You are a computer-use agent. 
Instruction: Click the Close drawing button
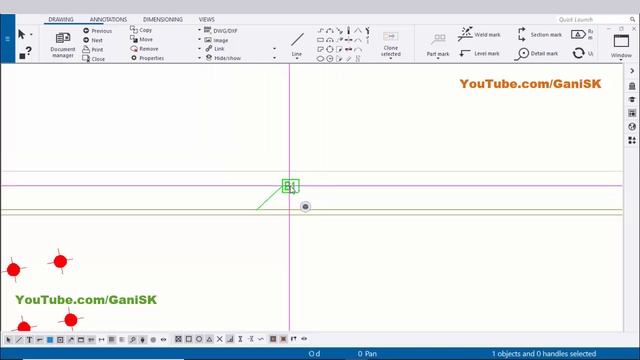point(93,59)
